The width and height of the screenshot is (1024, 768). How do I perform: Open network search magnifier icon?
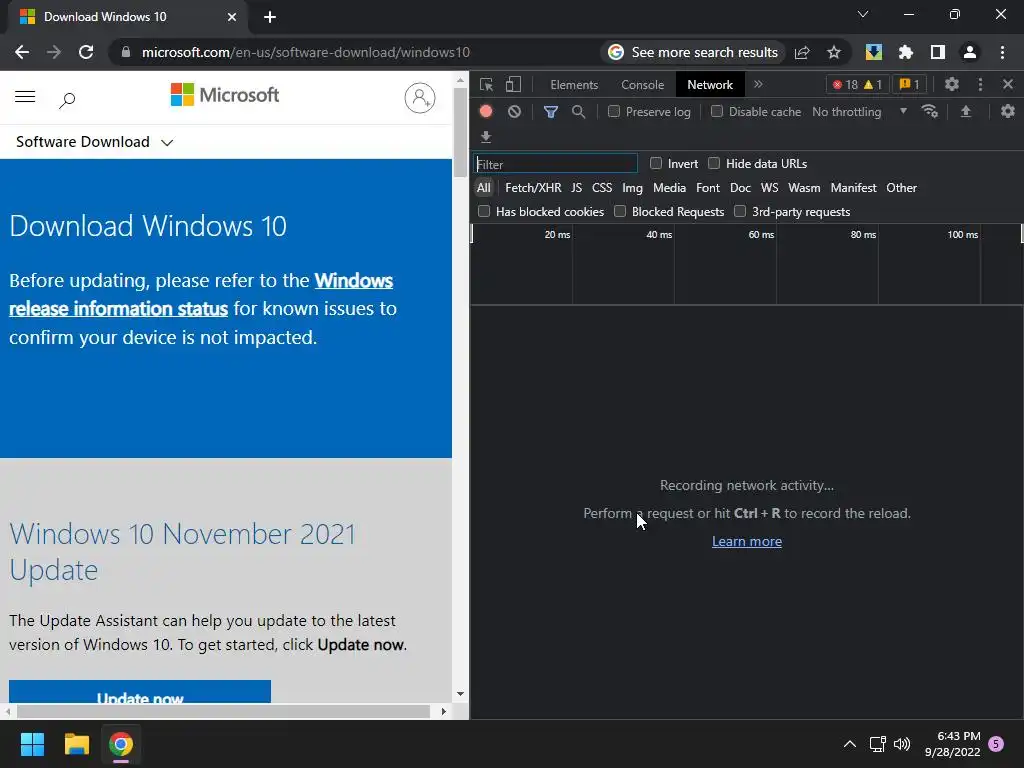click(x=579, y=112)
